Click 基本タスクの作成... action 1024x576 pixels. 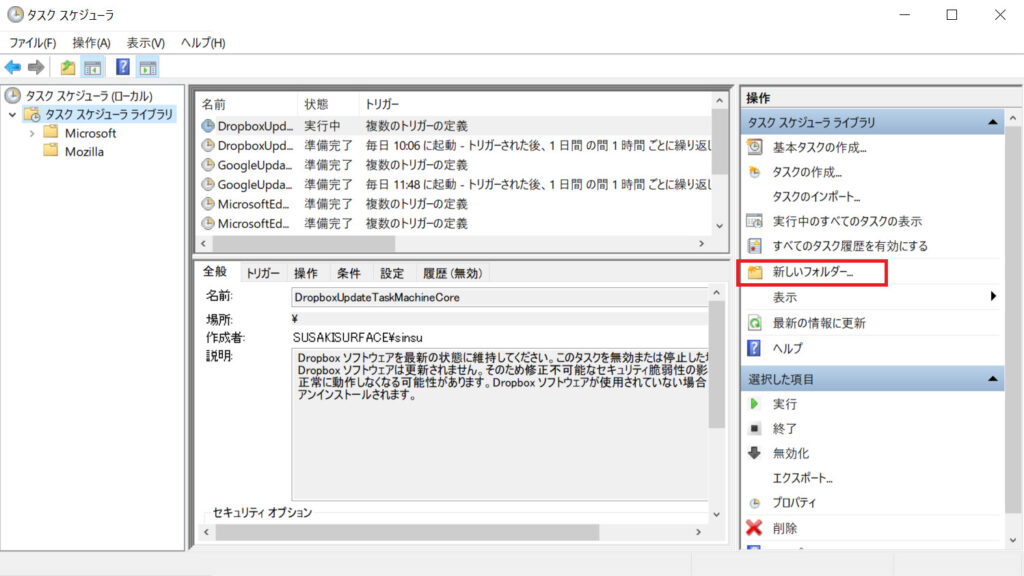(x=819, y=148)
